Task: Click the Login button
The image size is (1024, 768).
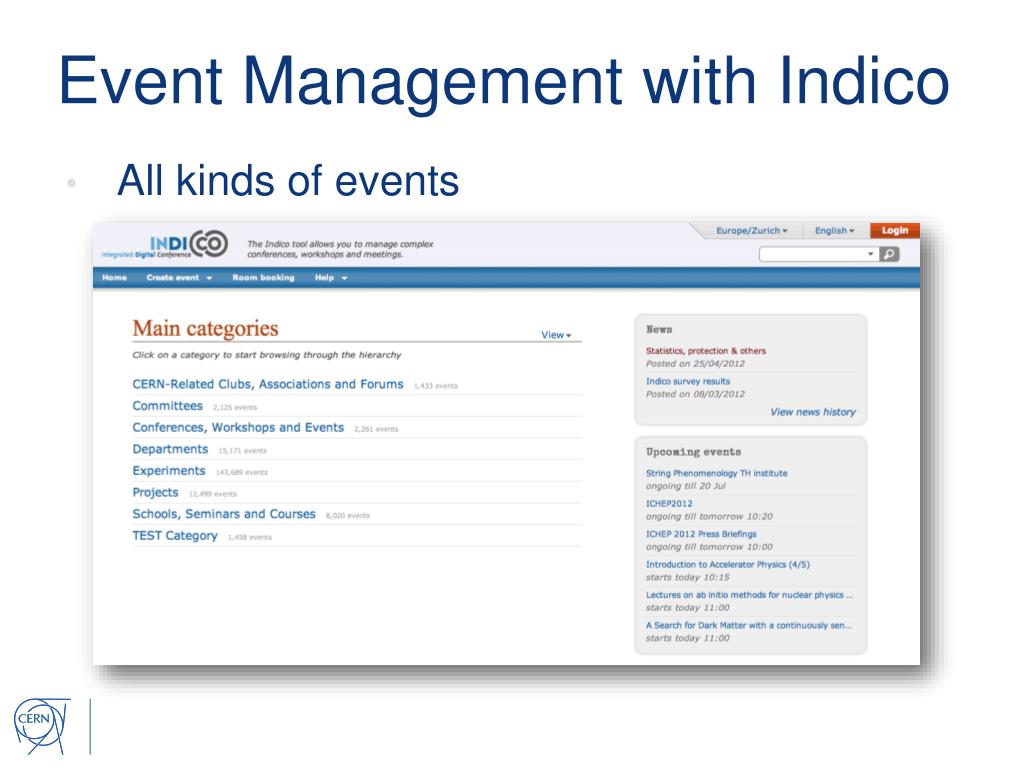Action: tap(895, 231)
